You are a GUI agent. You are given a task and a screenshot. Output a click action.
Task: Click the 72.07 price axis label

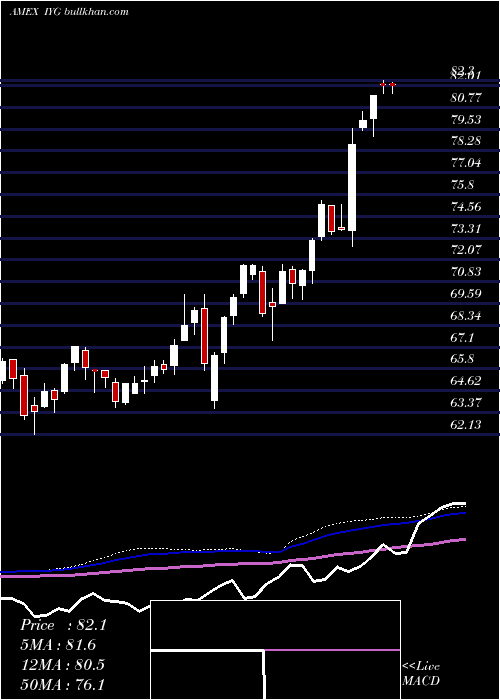[x=466, y=250]
